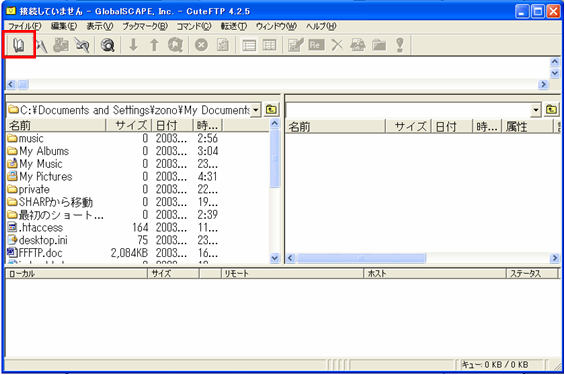The image size is (565, 375).
Task: Click the Quick Connect lightning icon
Action: [x=41, y=45]
